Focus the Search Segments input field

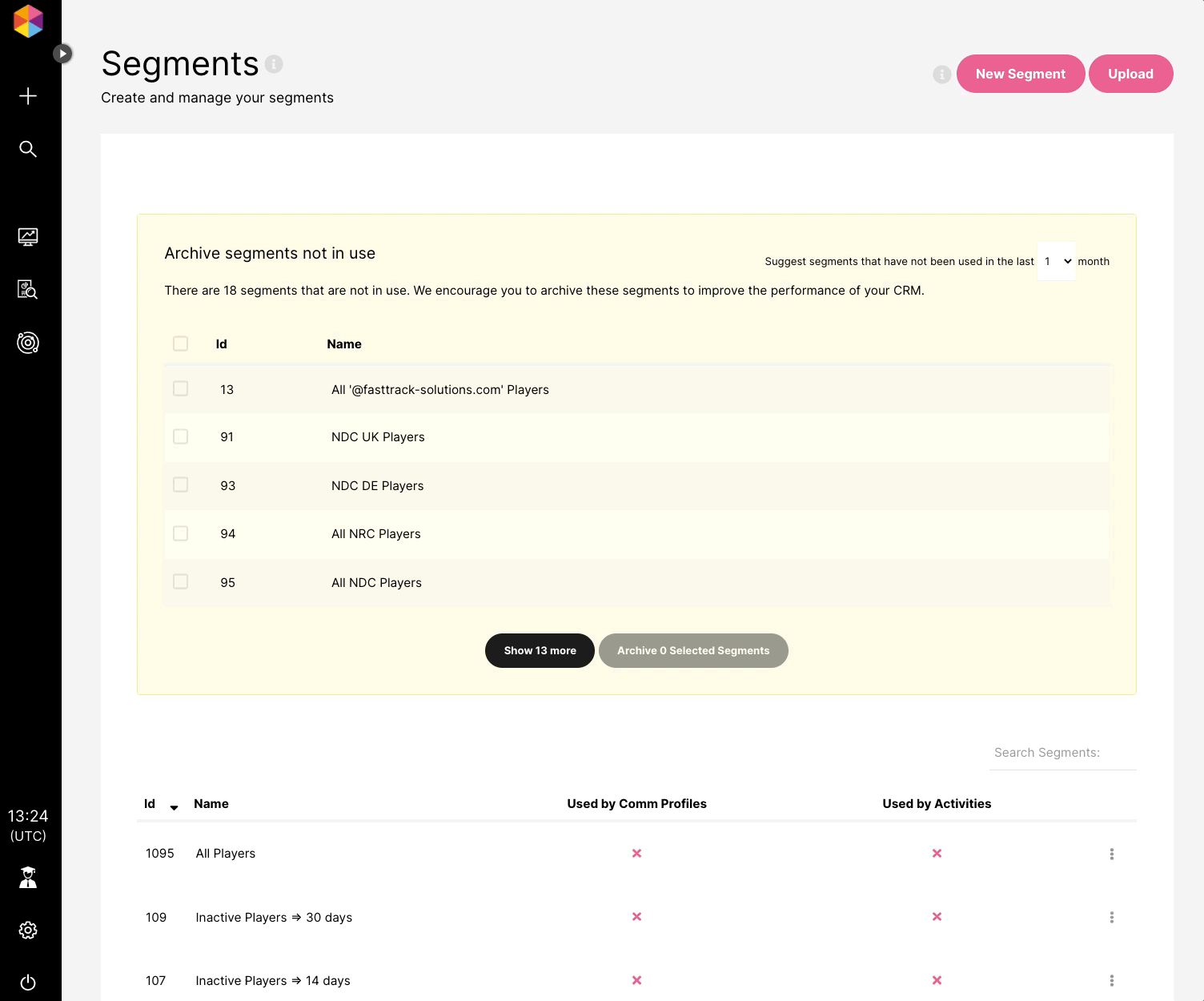pos(1063,753)
